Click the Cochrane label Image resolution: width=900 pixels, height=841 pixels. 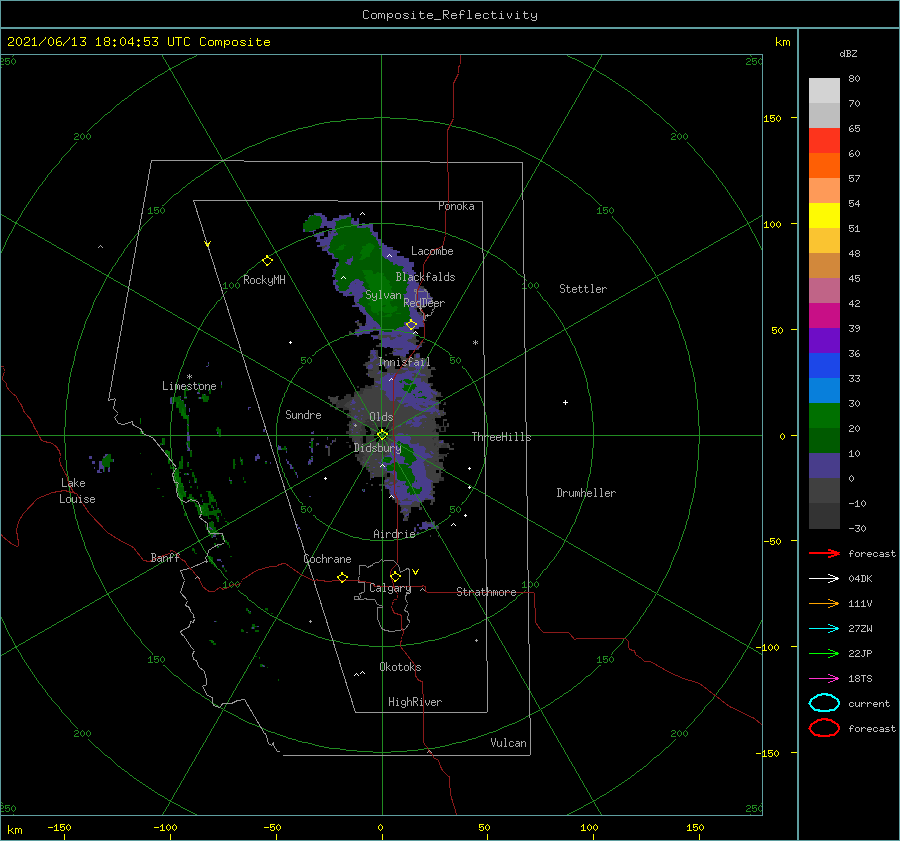pos(327,559)
